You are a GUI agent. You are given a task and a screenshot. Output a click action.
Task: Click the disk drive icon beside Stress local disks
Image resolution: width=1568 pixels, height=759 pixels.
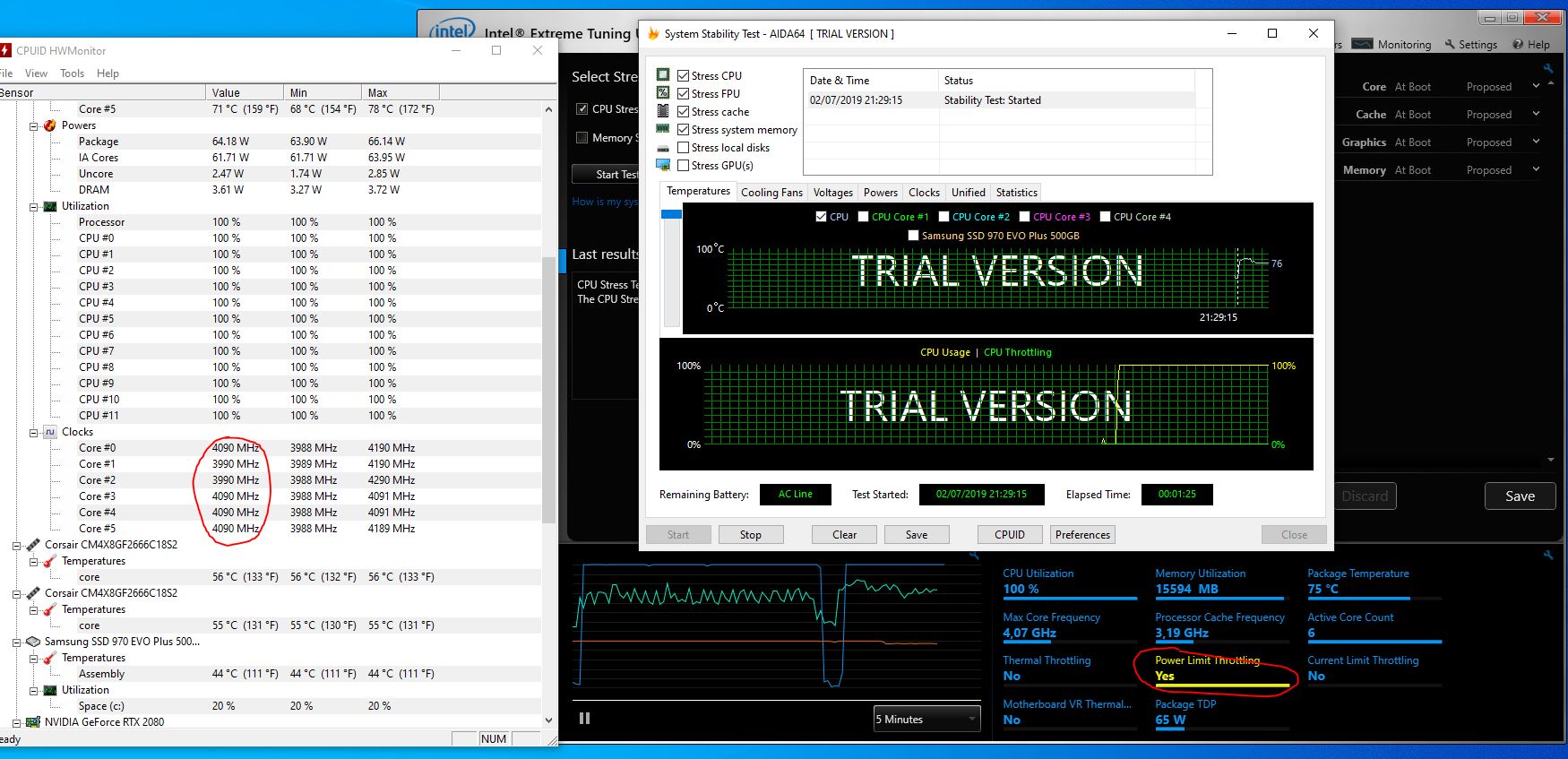pos(663,148)
